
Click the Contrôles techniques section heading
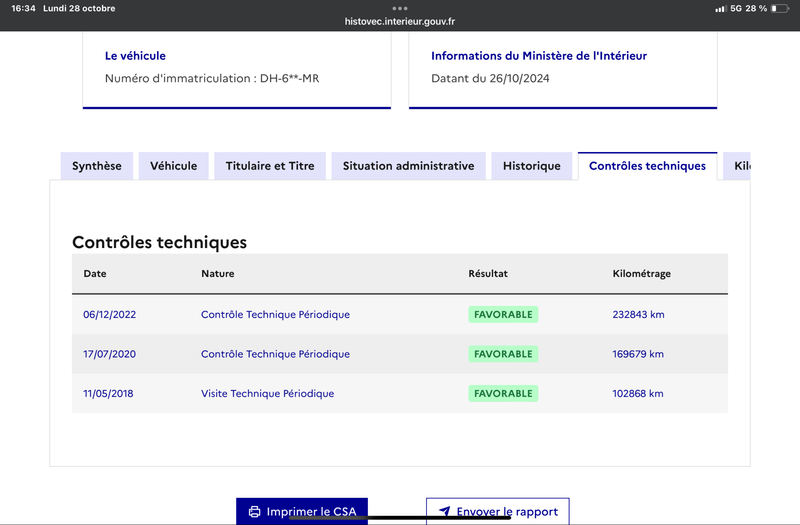tap(159, 242)
